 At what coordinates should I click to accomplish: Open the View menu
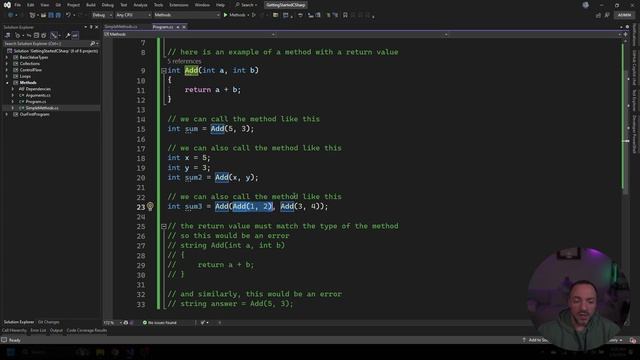coord(44,5)
